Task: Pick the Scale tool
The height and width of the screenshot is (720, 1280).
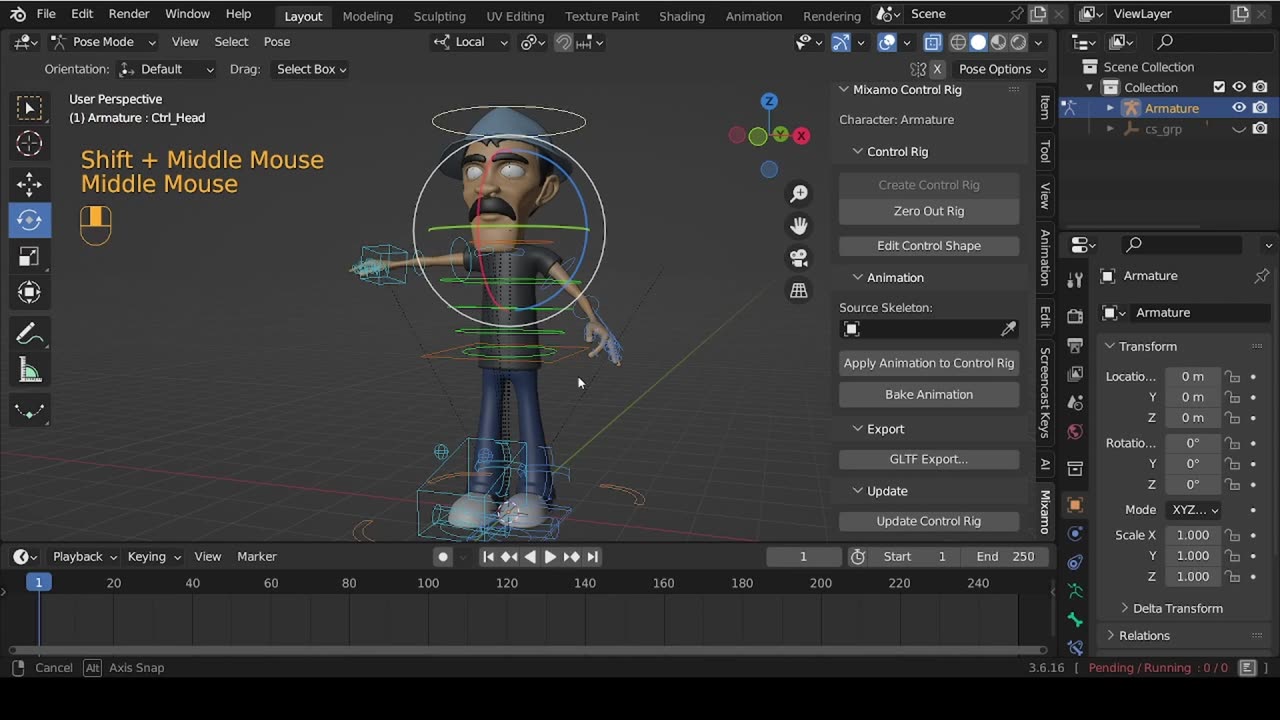Action: point(29,257)
